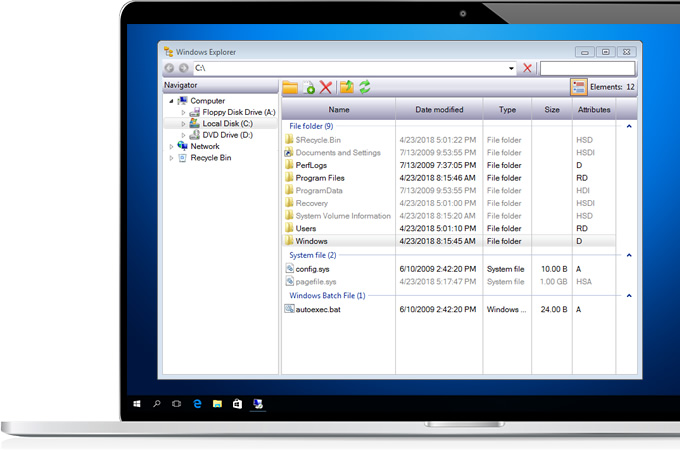Click the New Folder toolbar icon
Screen dimensions: 680x450
290,88
